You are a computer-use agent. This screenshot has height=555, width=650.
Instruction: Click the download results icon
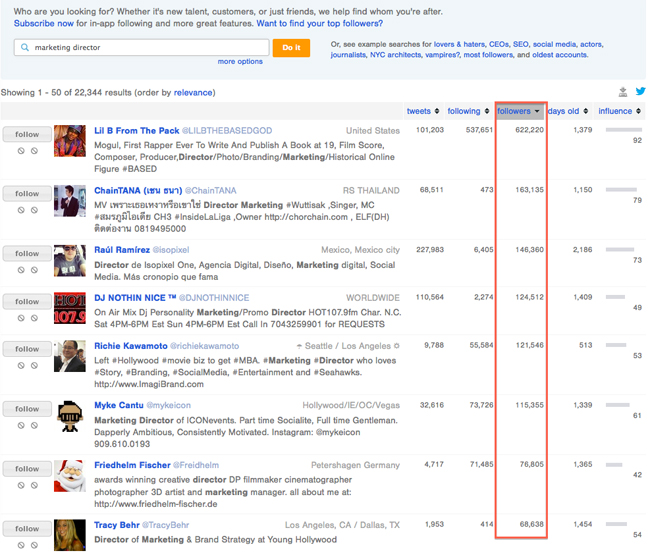(622, 92)
